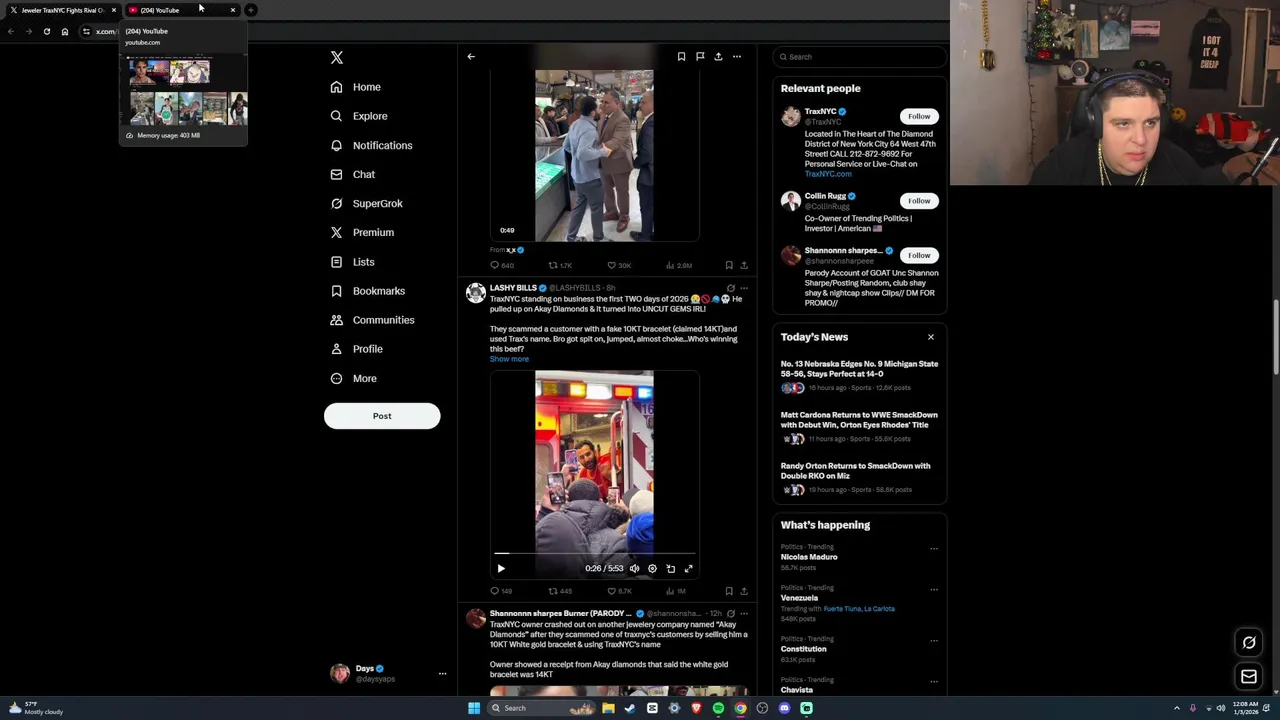The image size is (1280, 720).
Task: Open options for Constitution trend
Action: 934,640
